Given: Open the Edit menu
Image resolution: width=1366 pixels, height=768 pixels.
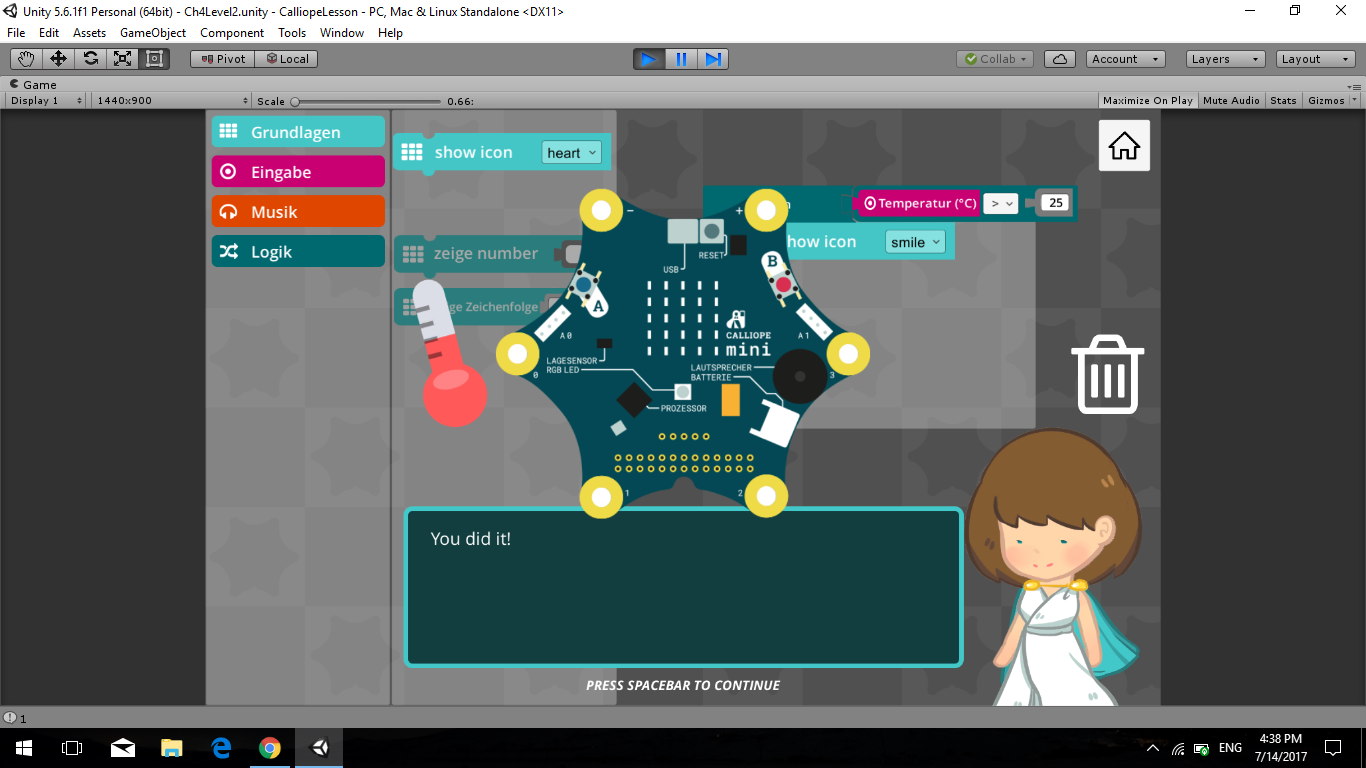Looking at the screenshot, I should coord(49,33).
